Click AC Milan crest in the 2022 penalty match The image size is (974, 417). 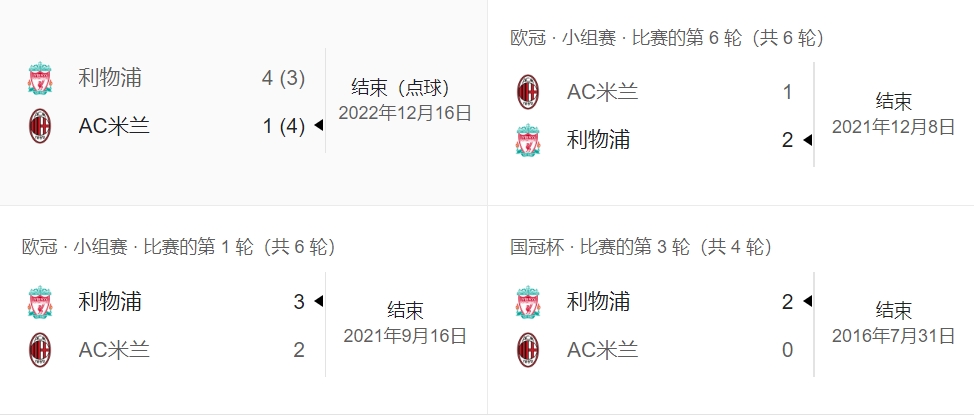40,126
